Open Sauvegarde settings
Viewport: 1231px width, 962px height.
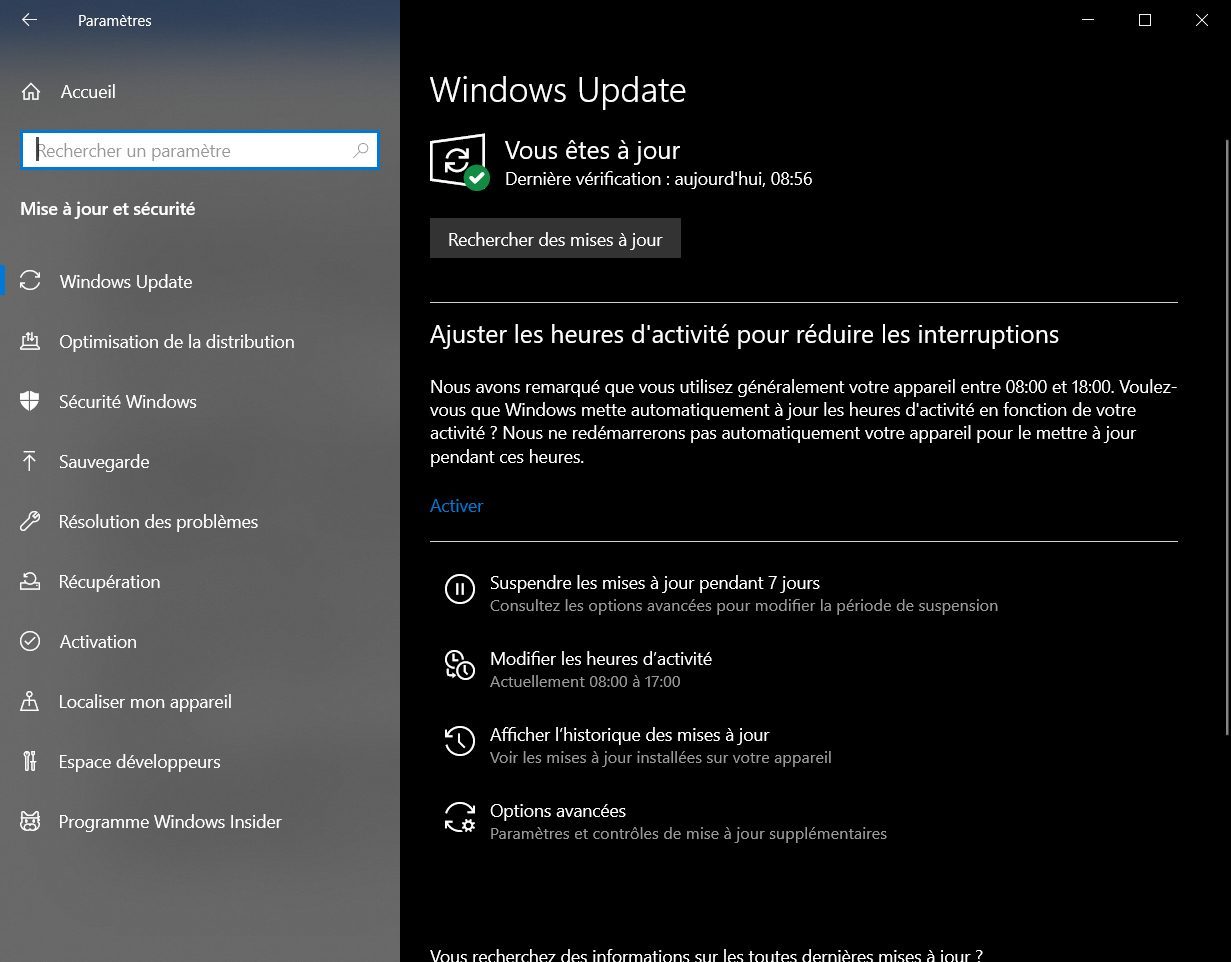200,461
